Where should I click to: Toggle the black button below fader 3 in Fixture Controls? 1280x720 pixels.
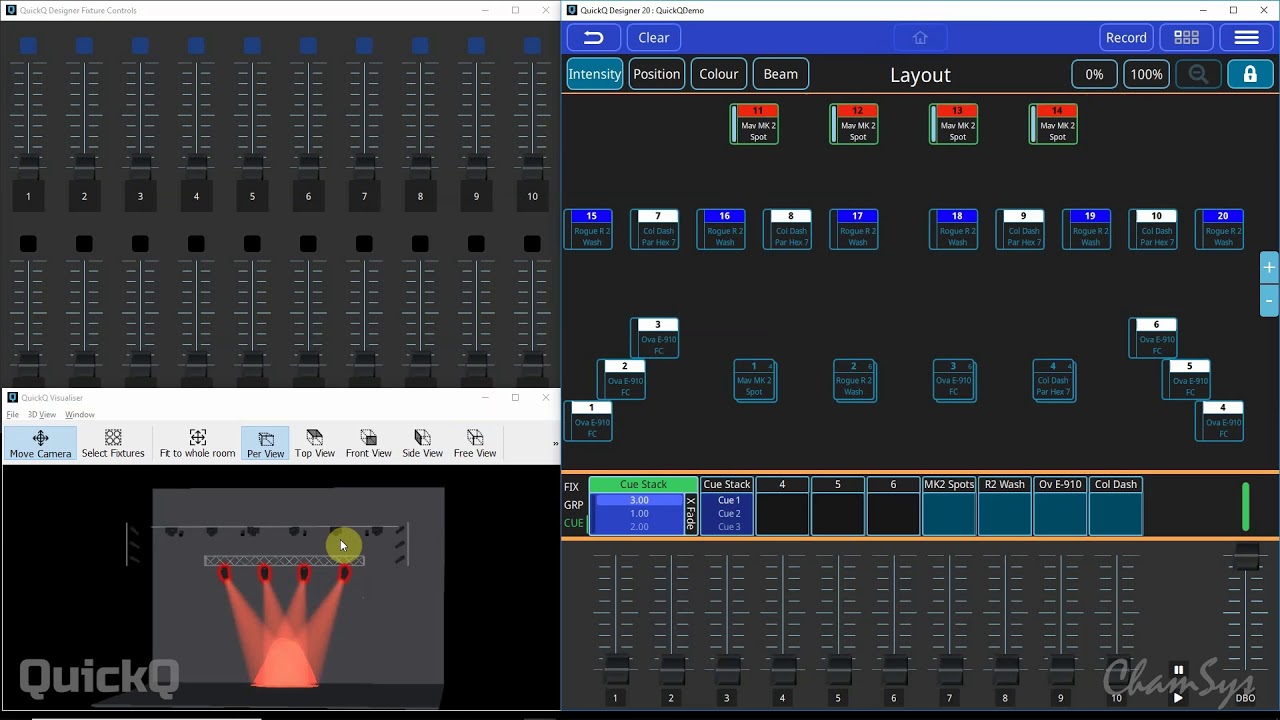pos(140,244)
